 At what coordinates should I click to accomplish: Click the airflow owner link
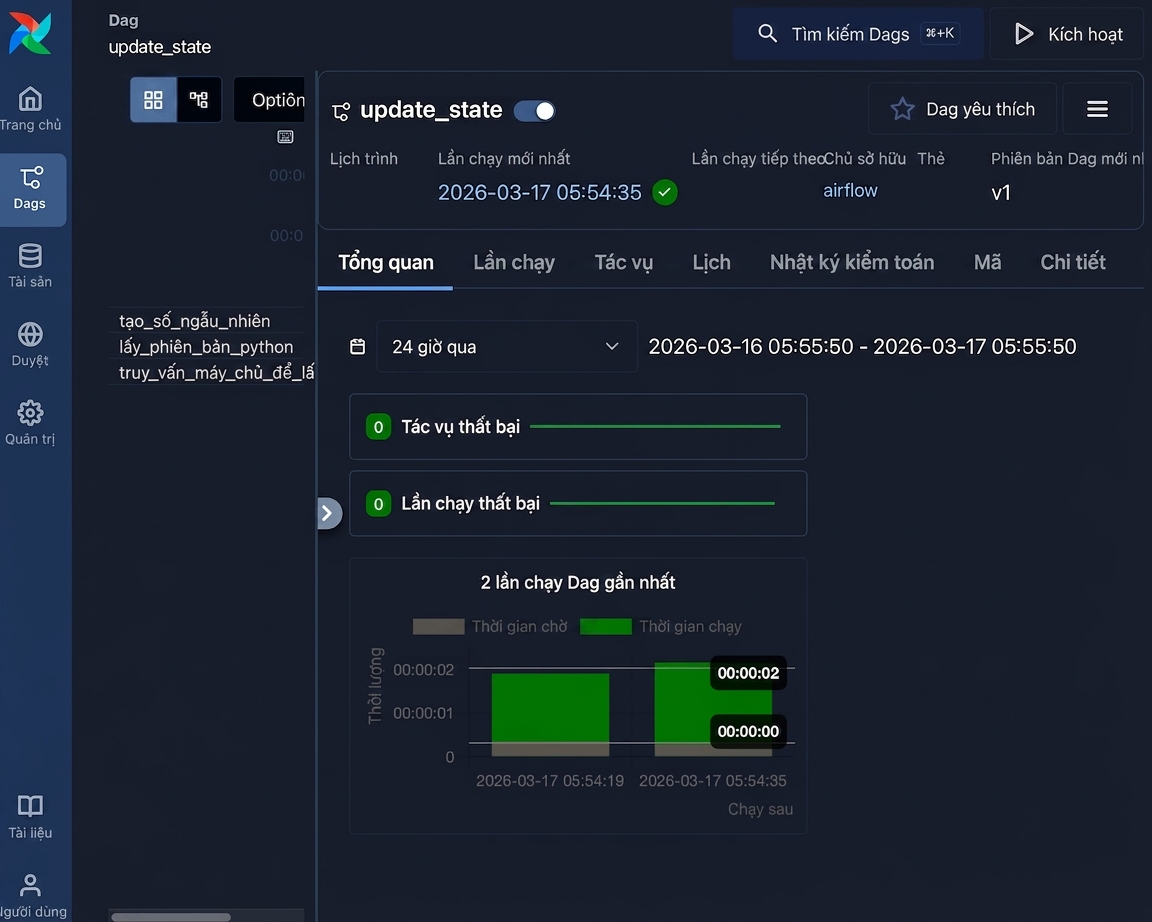click(x=850, y=190)
